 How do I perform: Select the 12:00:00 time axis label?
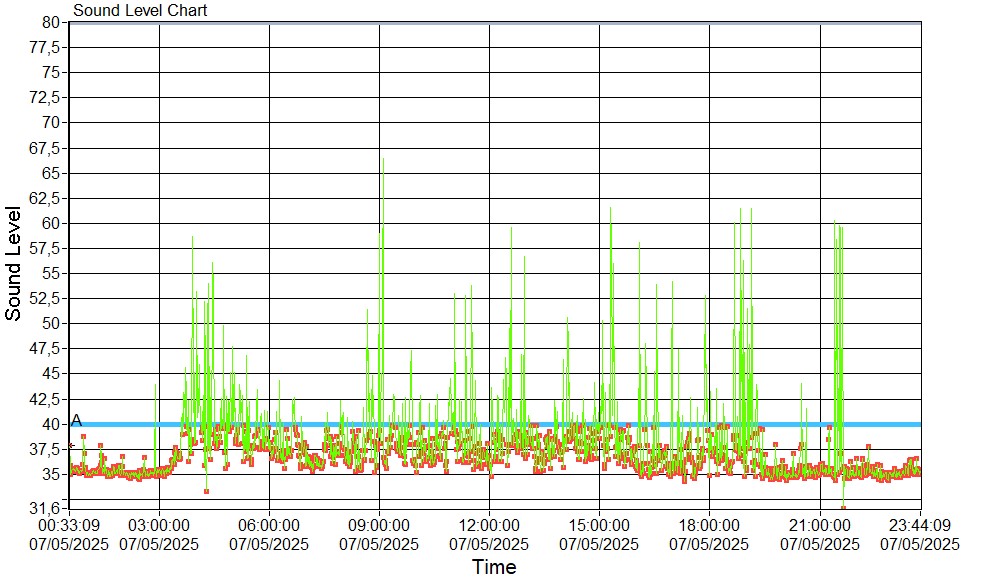tap(489, 524)
